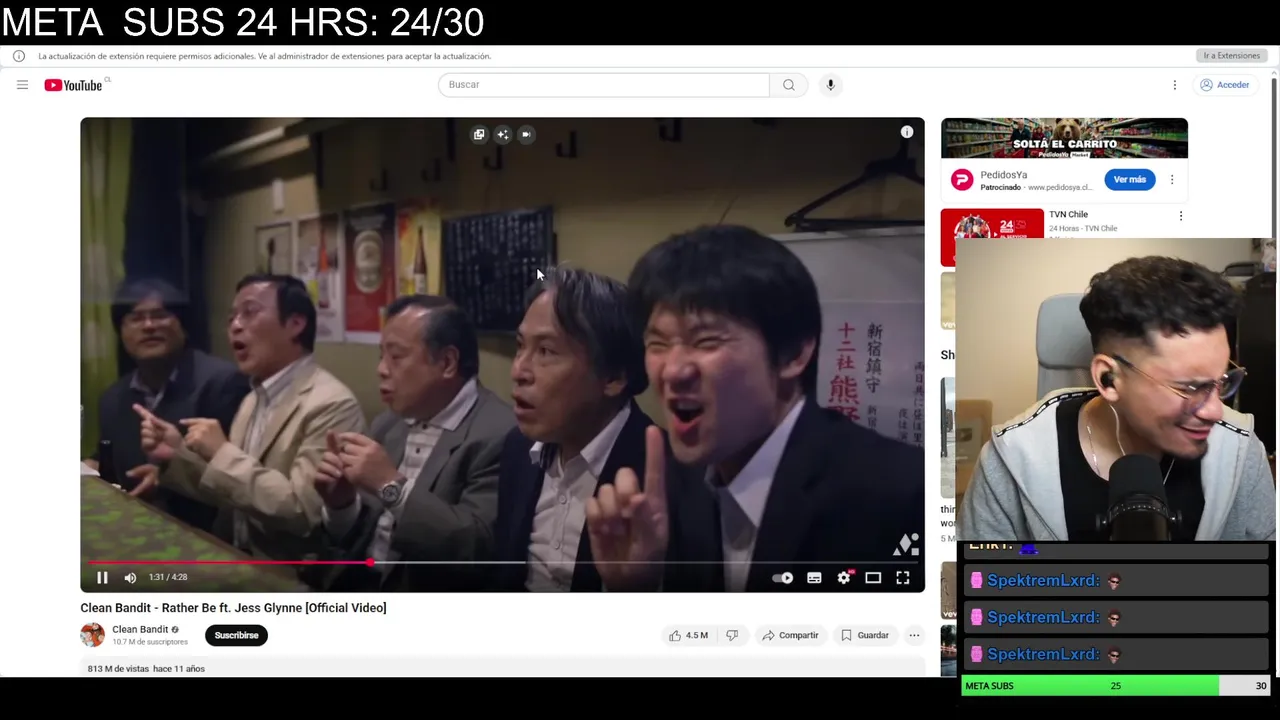Dislike the video with thumbs-down
Viewport: 1280px width, 720px height.
click(732, 635)
